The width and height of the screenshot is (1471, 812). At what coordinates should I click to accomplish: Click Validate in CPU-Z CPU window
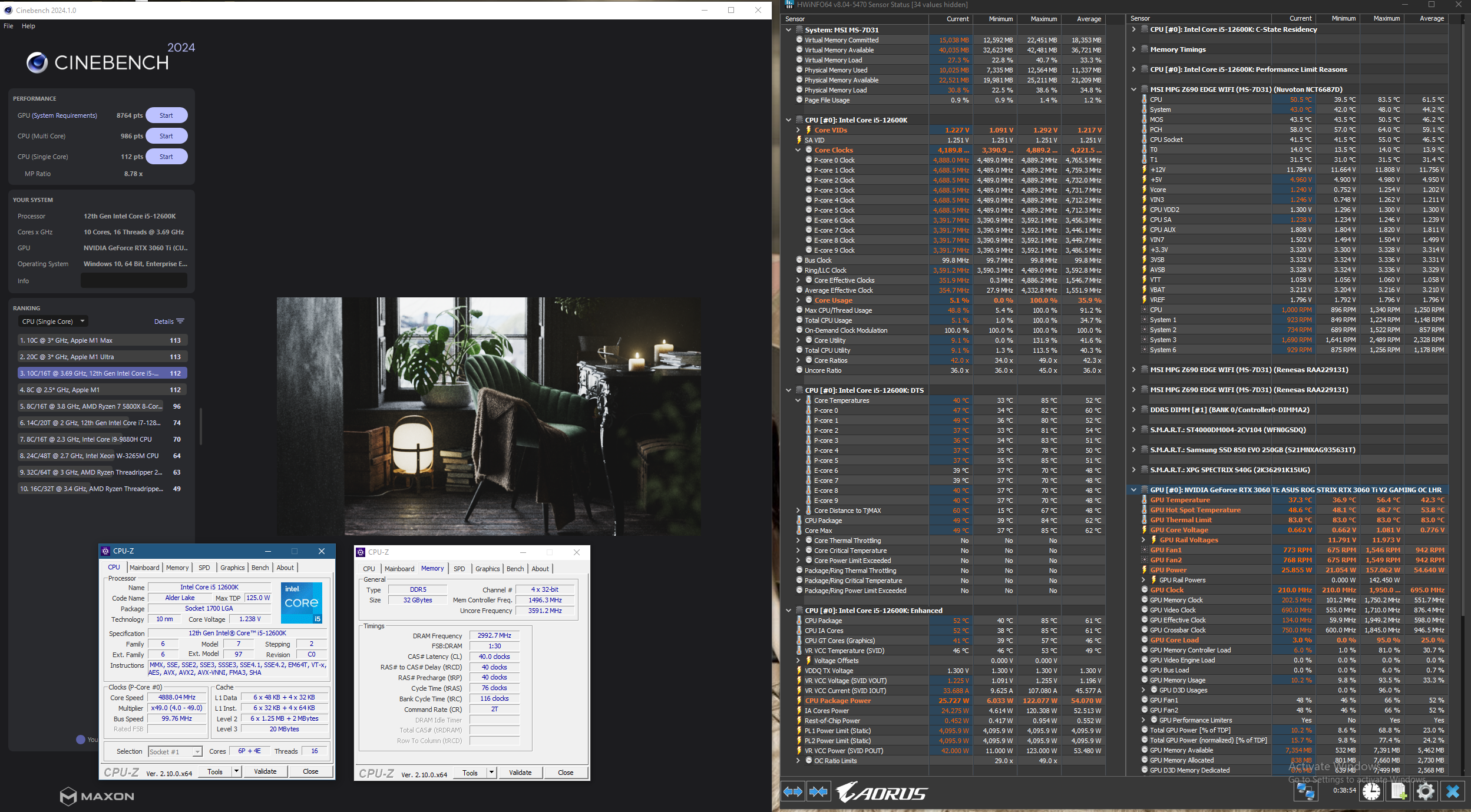(265, 771)
